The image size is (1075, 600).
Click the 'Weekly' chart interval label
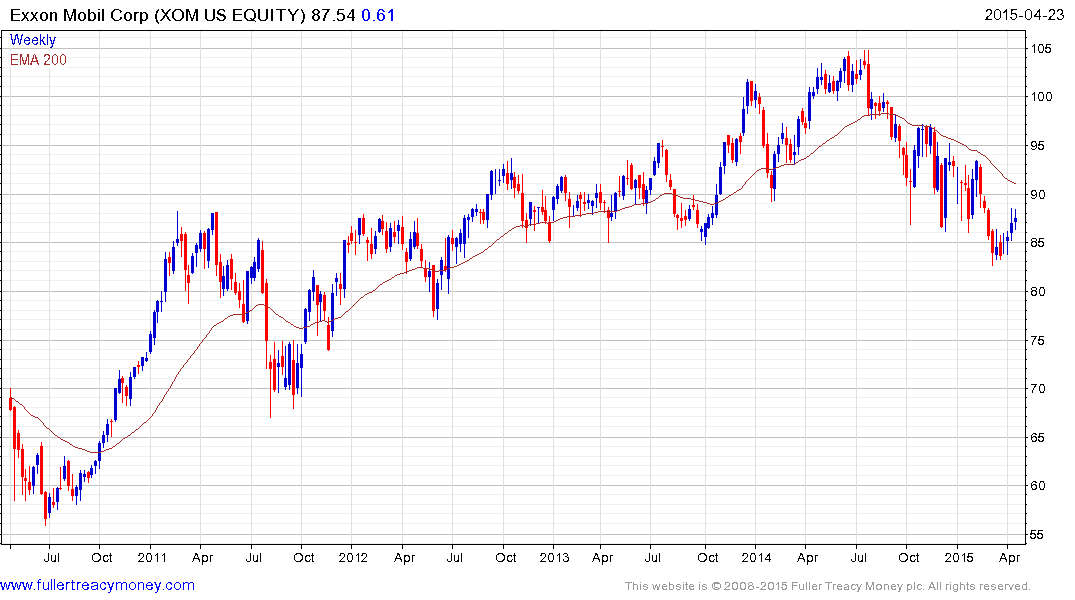33,40
